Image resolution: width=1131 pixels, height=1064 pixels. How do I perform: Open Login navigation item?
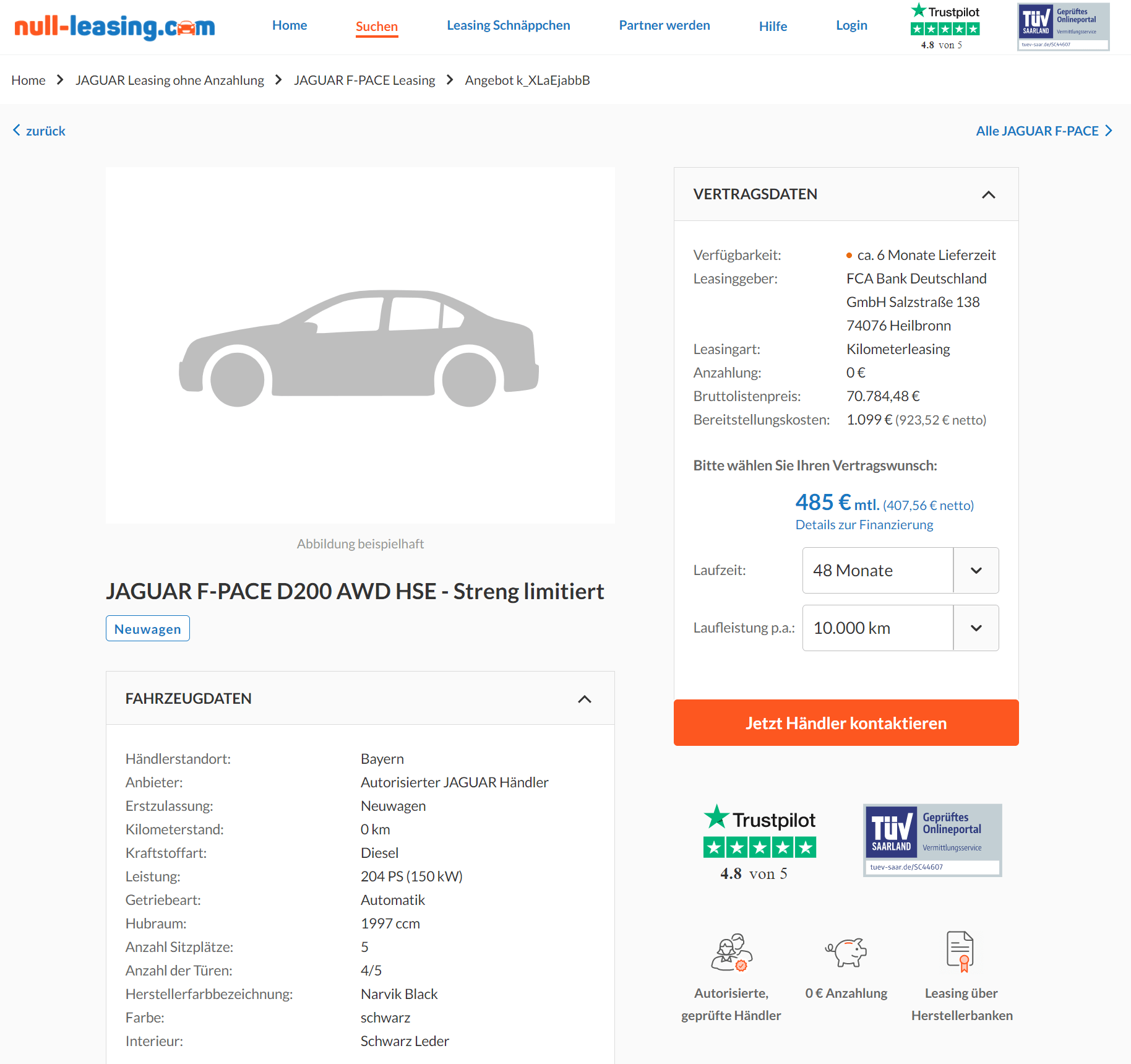pos(851,25)
